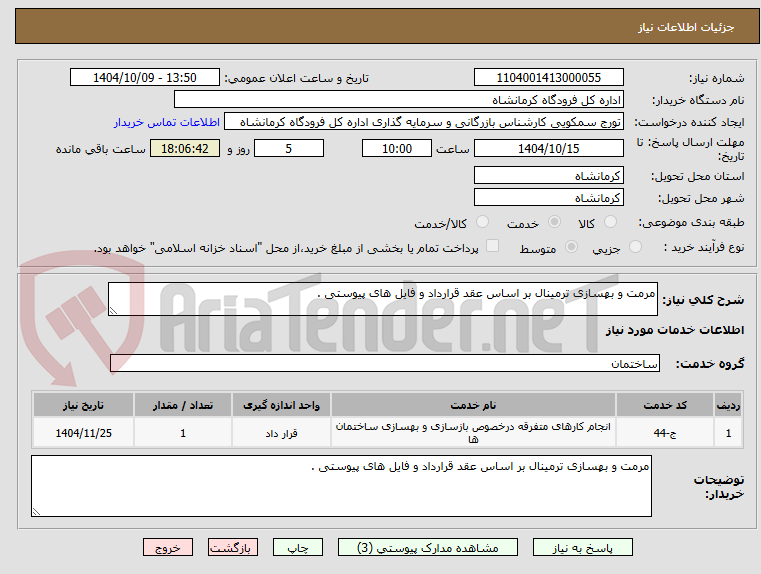Click service name cell 'انجام کارهای متفرقه'
The image size is (761, 574).
click(x=473, y=433)
